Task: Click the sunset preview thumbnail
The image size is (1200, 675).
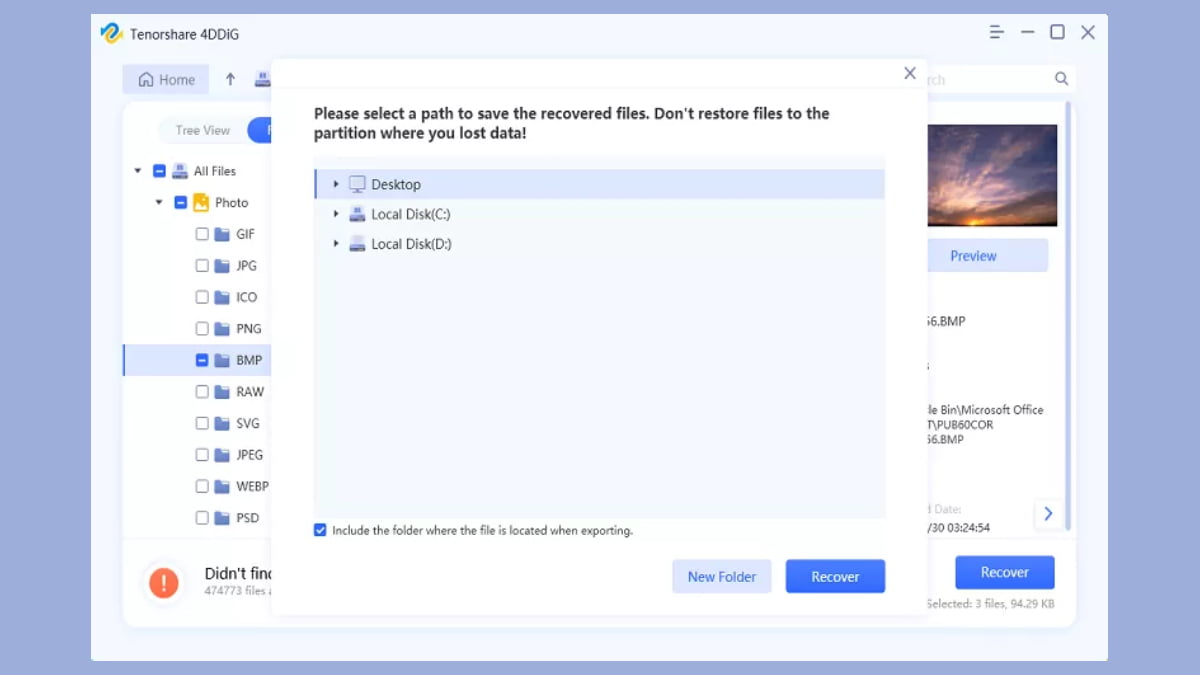Action: coord(992,175)
